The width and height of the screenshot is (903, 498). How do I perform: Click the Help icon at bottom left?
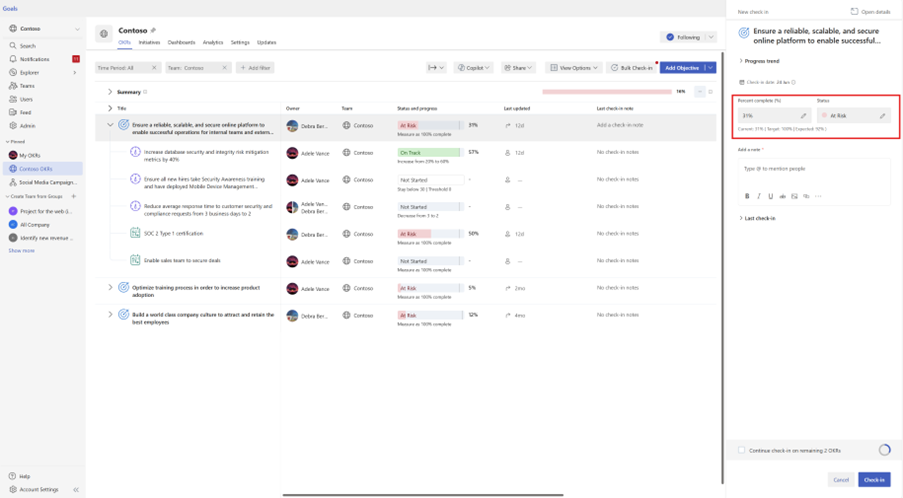click(x=13, y=476)
